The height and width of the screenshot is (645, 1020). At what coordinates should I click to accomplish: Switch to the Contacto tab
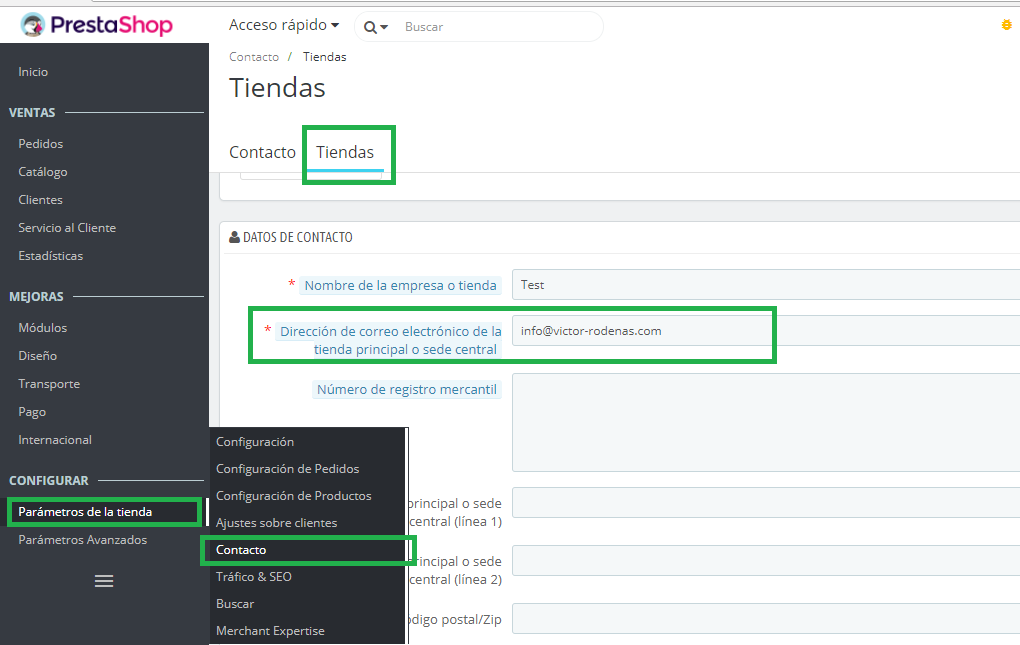point(262,152)
